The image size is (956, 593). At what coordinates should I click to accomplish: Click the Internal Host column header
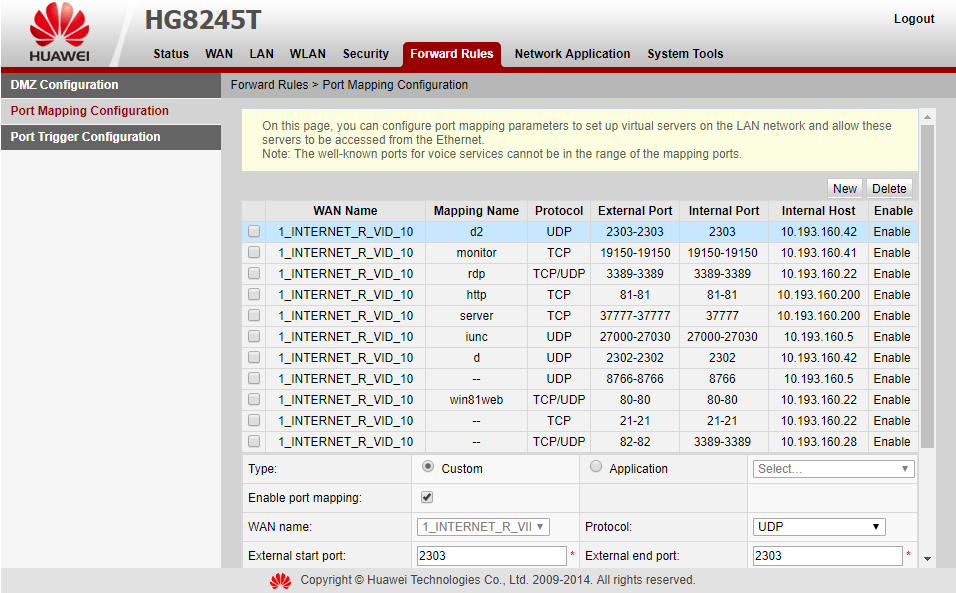pos(818,211)
